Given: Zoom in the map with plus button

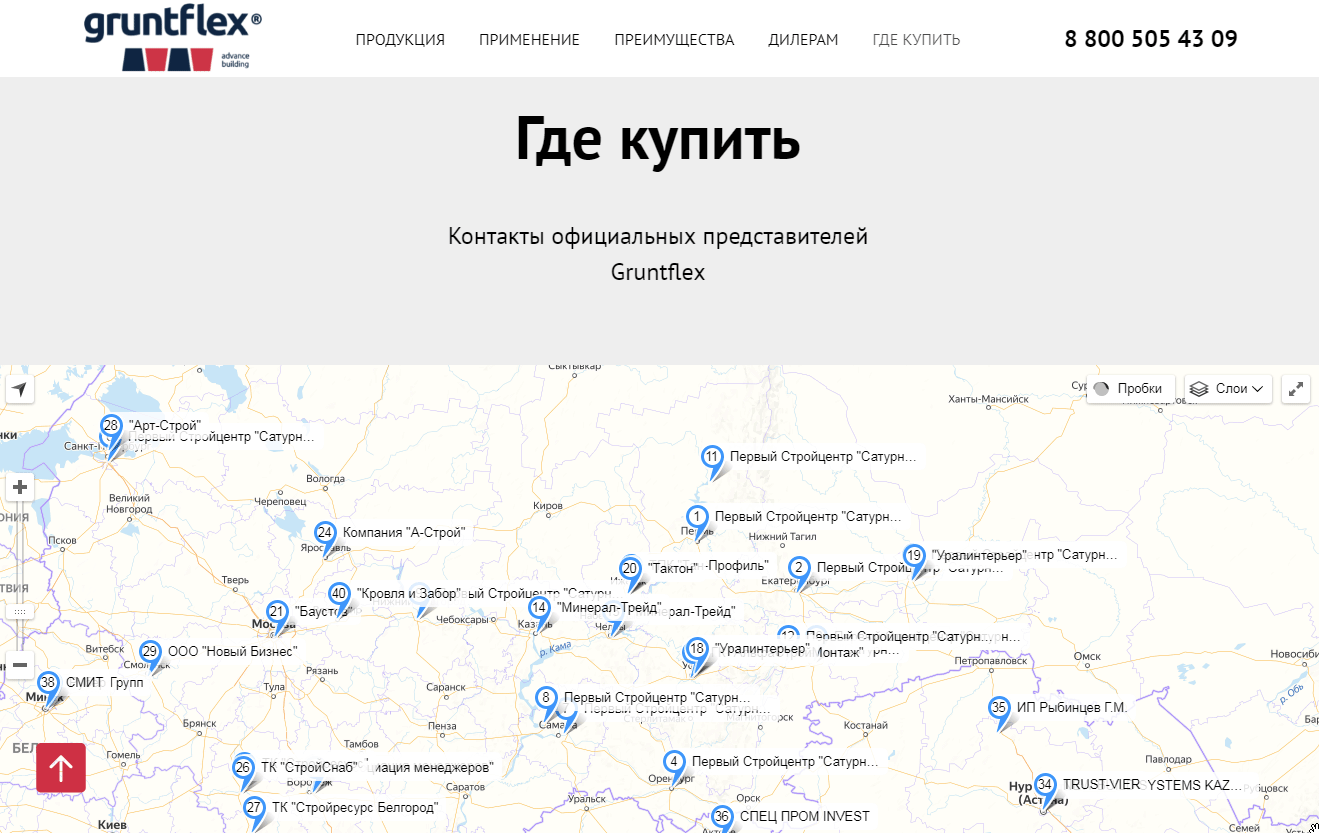Looking at the screenshot, I should (x=20, y=488).
